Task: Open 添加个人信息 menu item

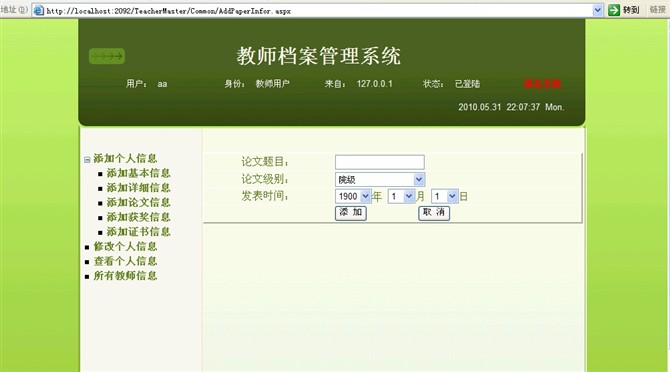Action: pos(125,158)
